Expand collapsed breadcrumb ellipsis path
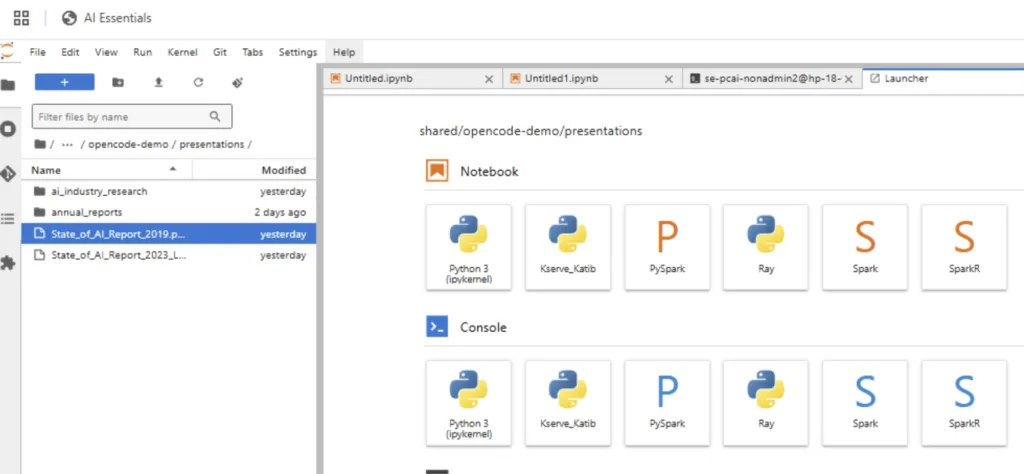The image size is (1024, 474). [x=66, y=144]
